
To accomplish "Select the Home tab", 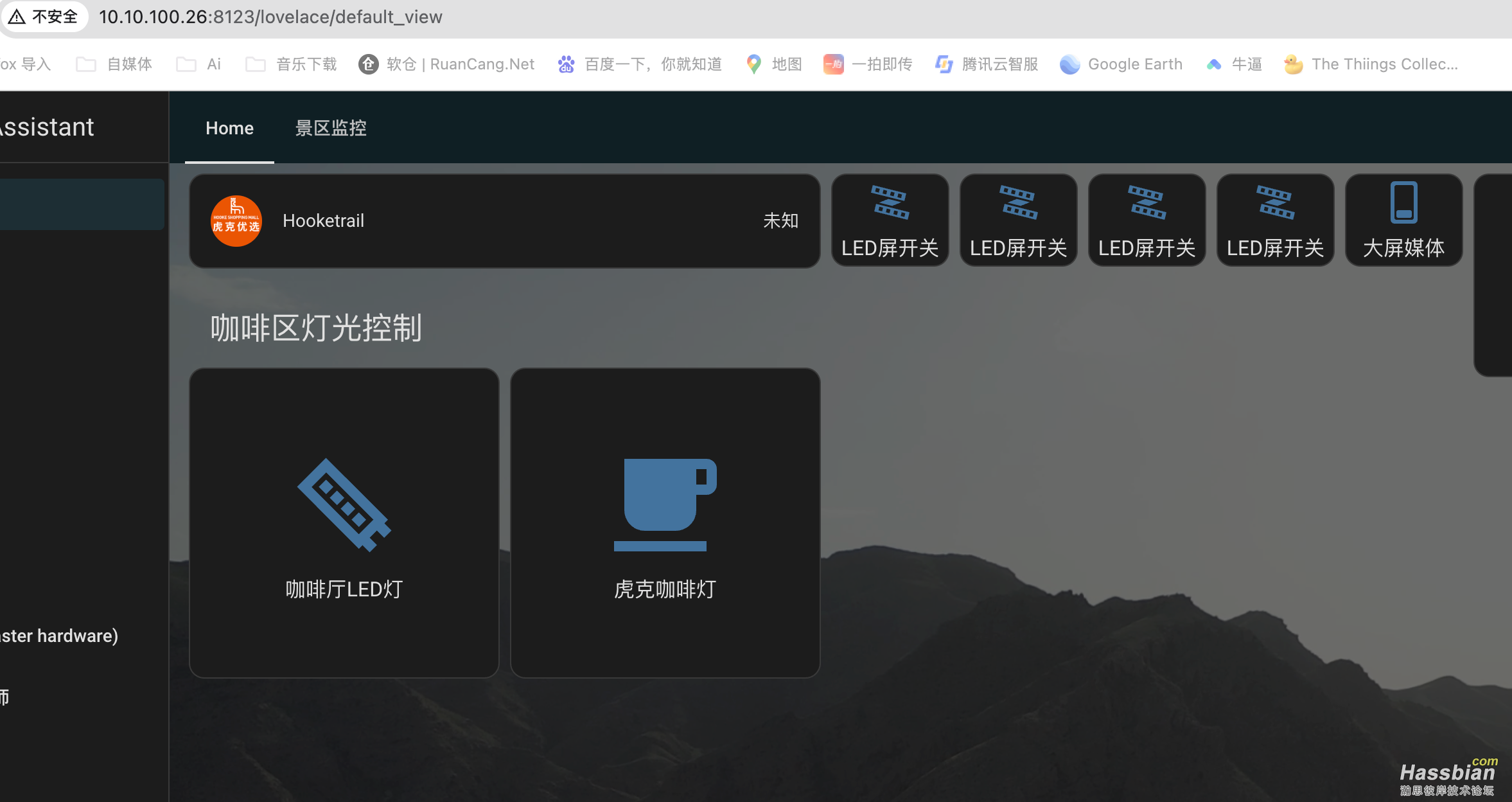I will (229, 128).
